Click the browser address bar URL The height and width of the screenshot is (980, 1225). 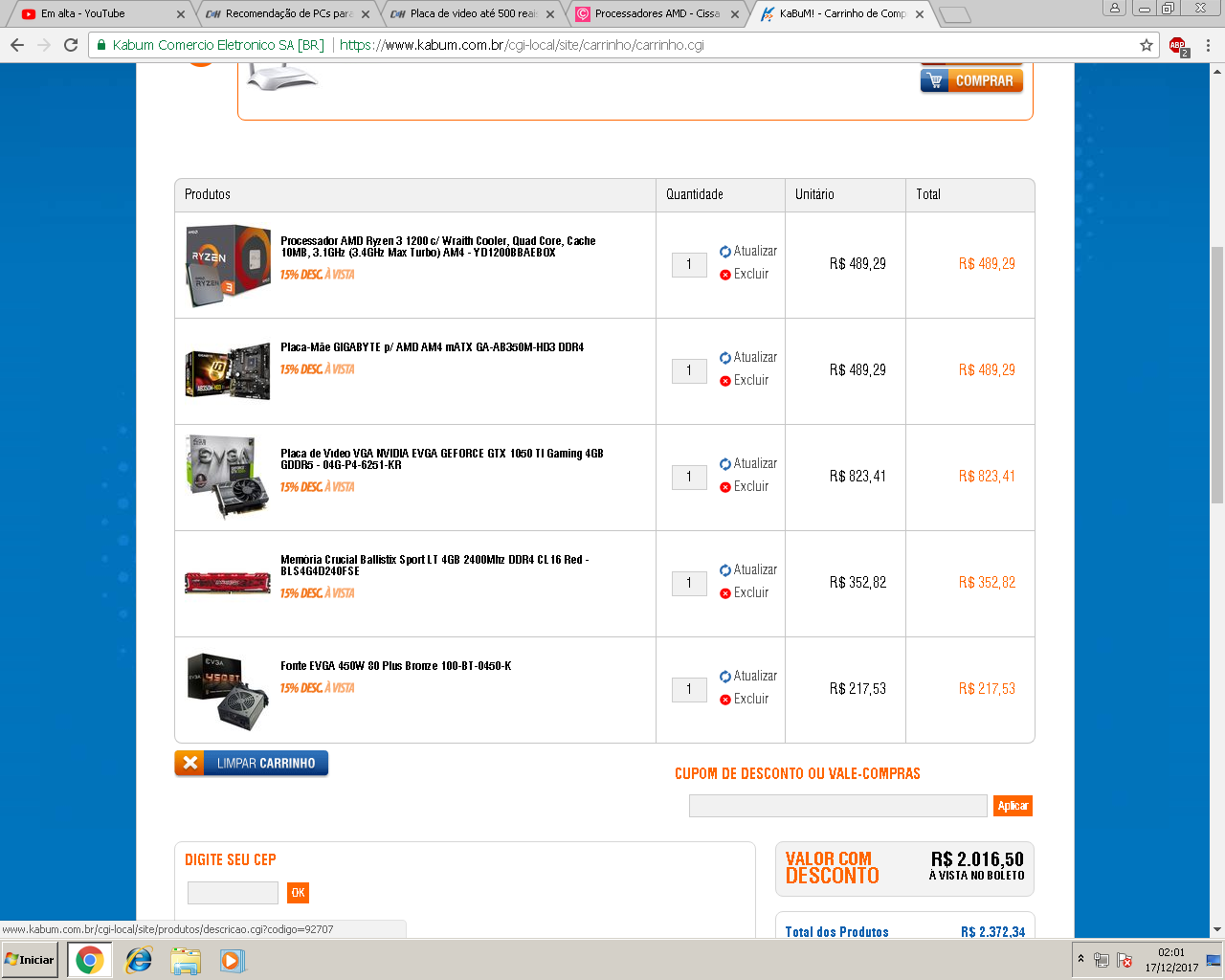[522, 45]
